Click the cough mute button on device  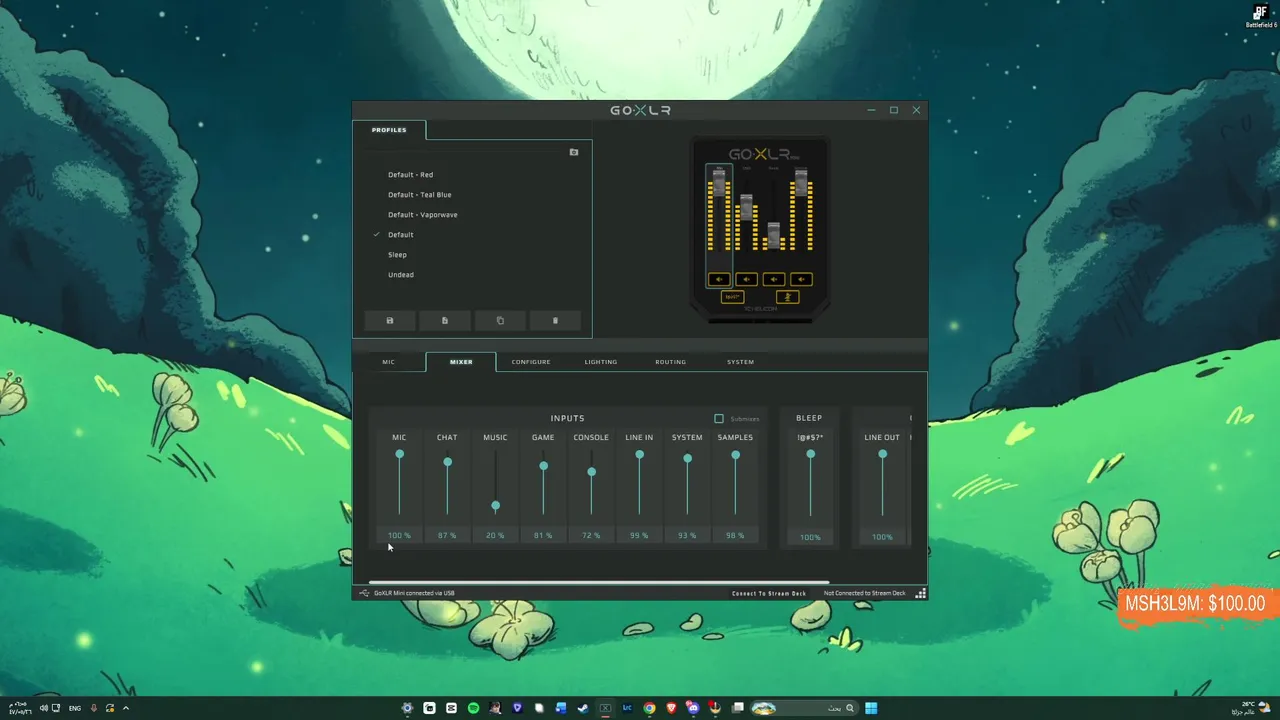[787, 297]
